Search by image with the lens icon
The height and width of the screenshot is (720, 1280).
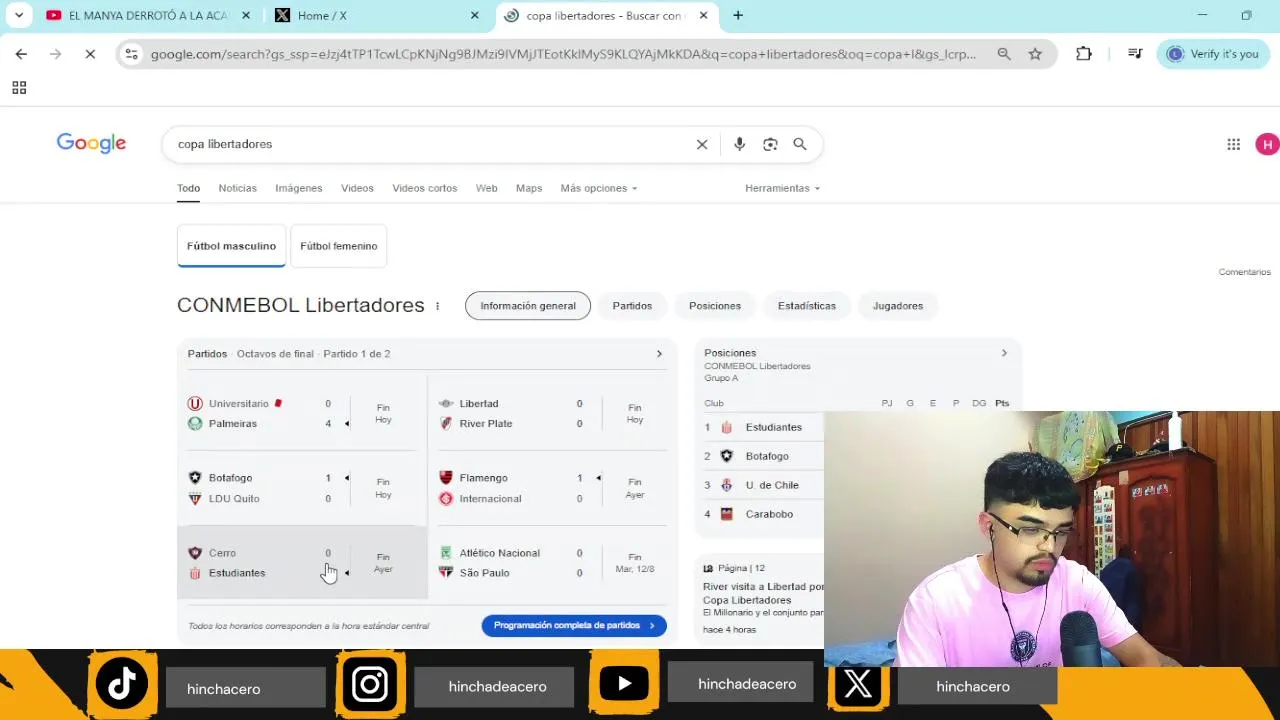coord(770,144)
